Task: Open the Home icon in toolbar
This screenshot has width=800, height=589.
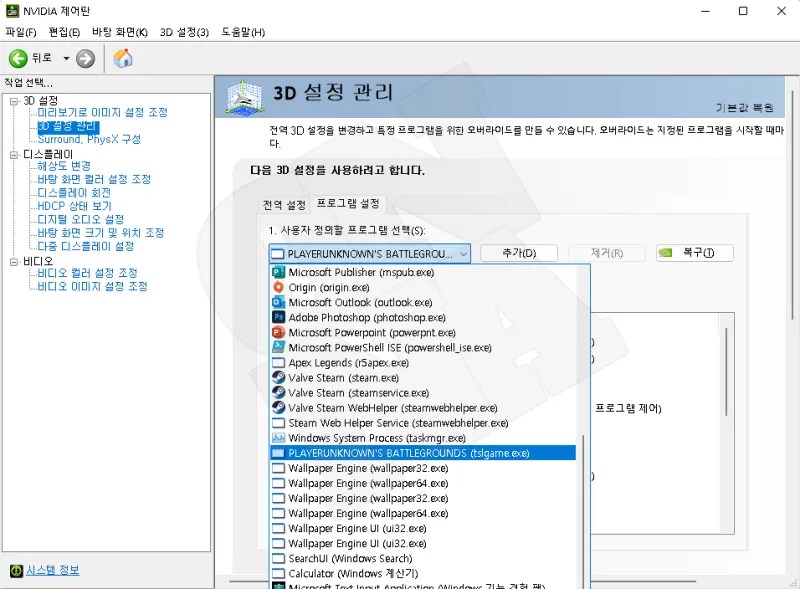Action: coord(123,59)
